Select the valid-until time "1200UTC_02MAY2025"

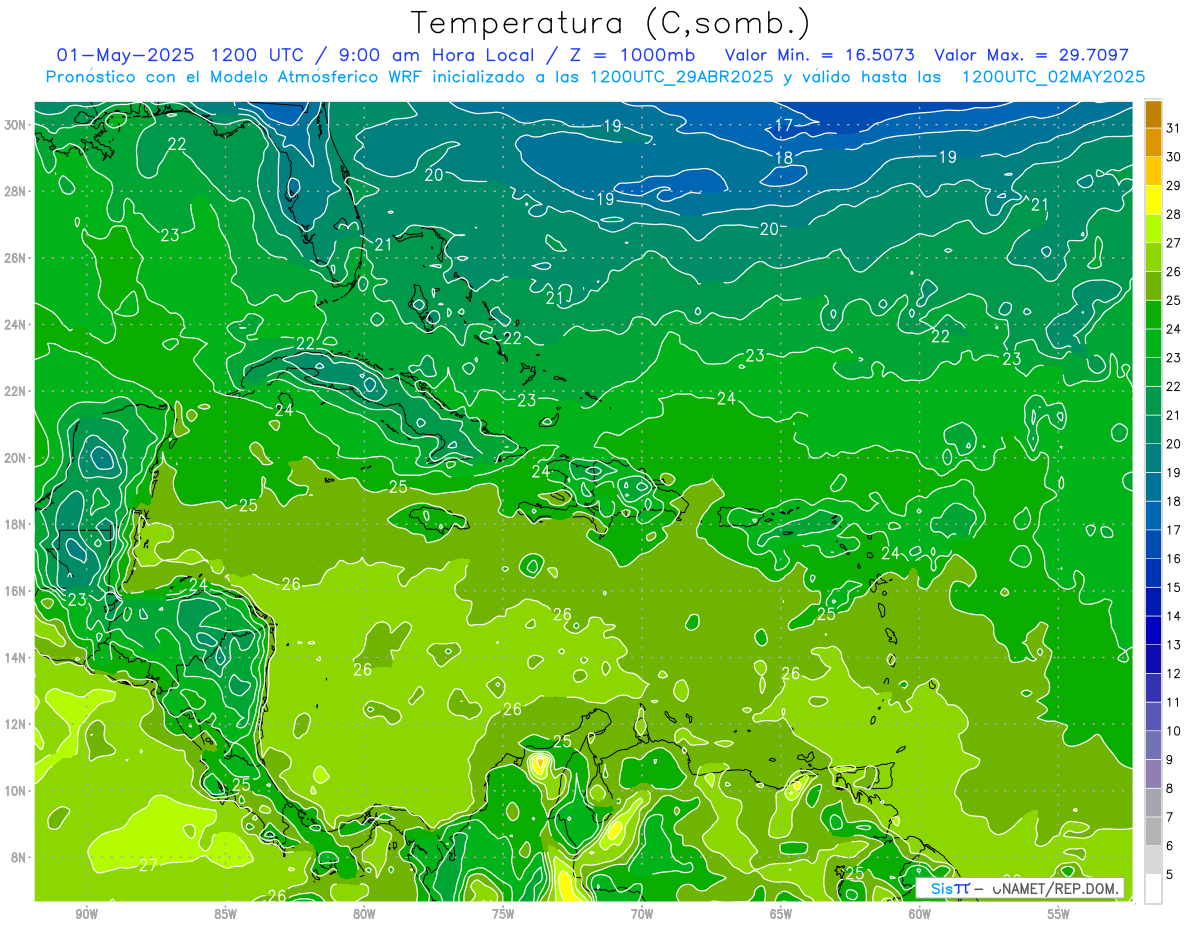click(1054, 77)
